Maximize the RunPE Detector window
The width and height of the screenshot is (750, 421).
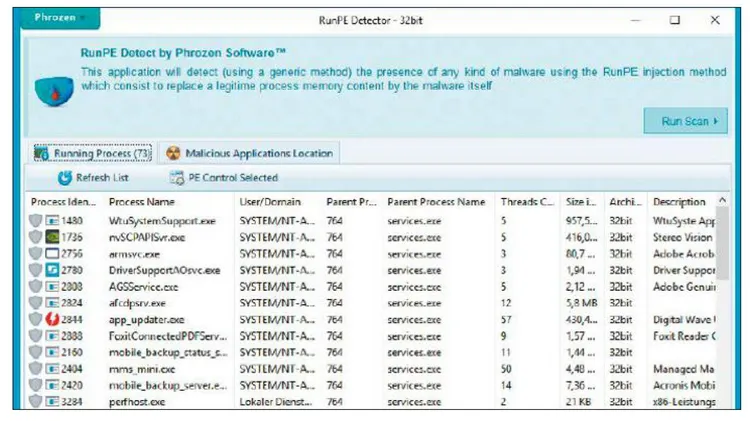point(674,20)
